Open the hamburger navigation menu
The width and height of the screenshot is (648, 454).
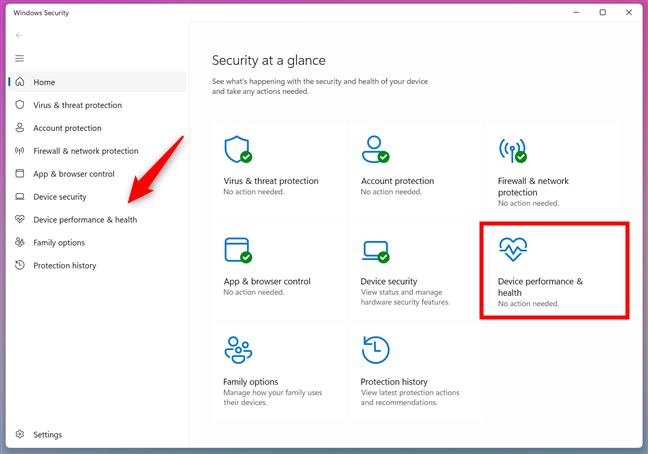click(x=19, y=58)
